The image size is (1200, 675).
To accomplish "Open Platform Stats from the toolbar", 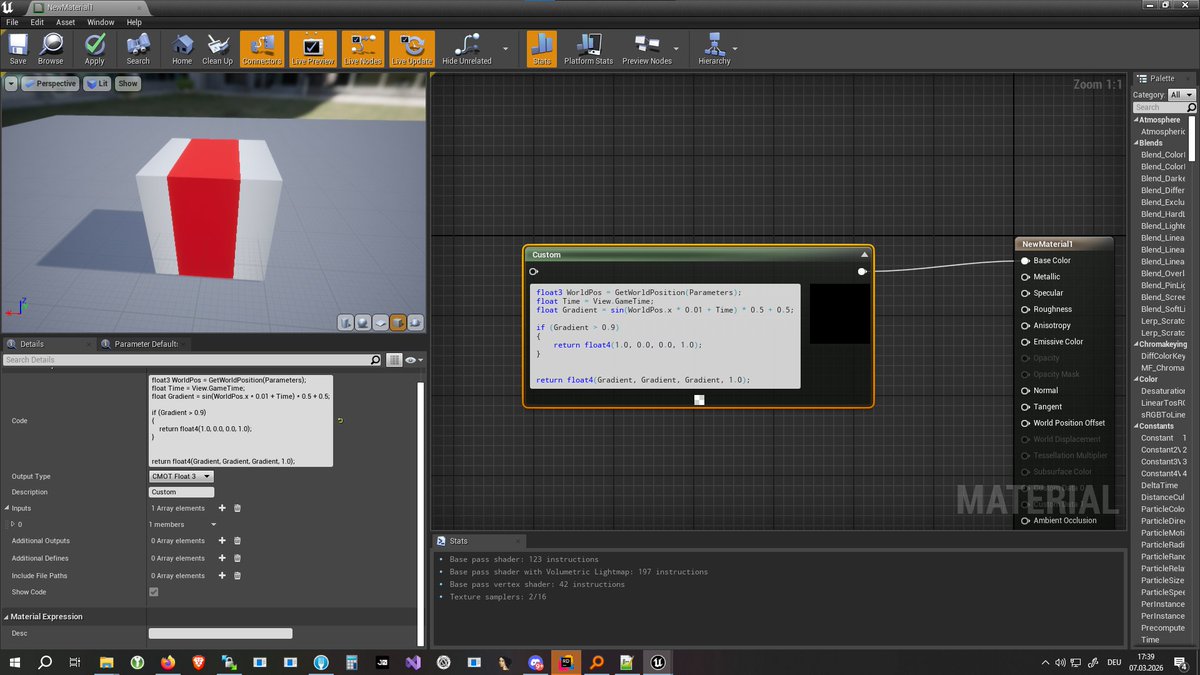I will click(x=588, y=48).
